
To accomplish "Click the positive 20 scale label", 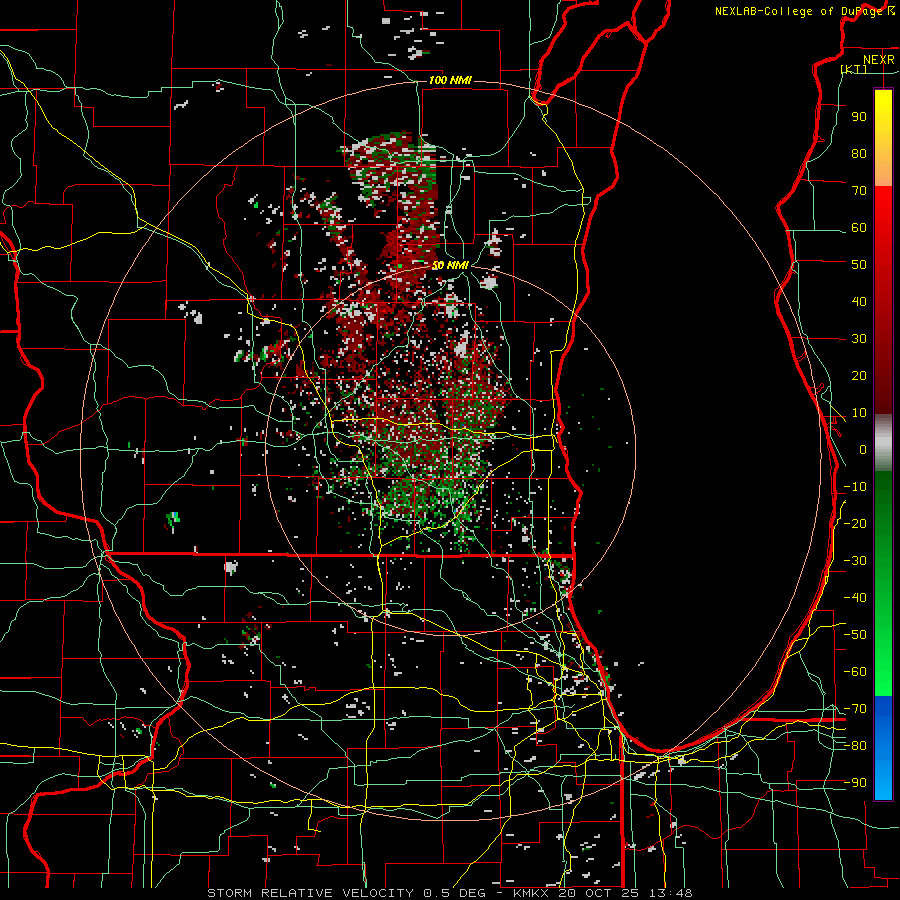I will click(x=859, y=375).
